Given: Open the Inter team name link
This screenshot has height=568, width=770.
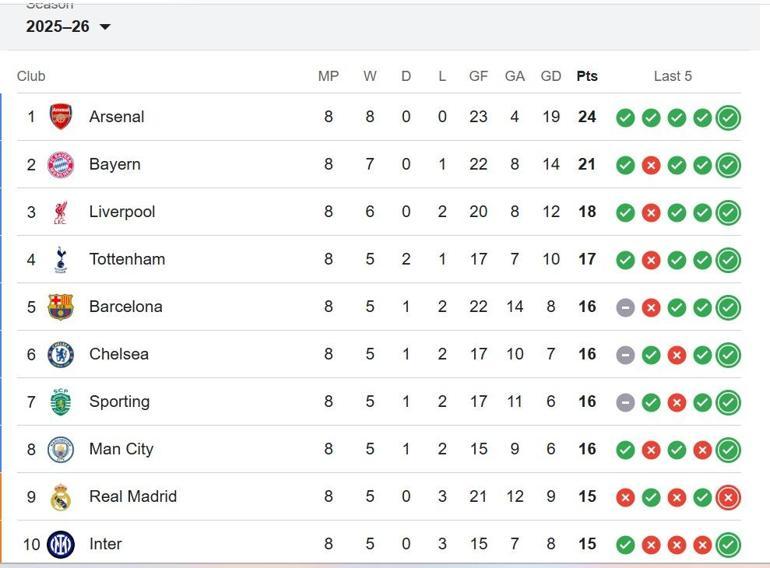Looking at the screenshot, I should 105,544.
